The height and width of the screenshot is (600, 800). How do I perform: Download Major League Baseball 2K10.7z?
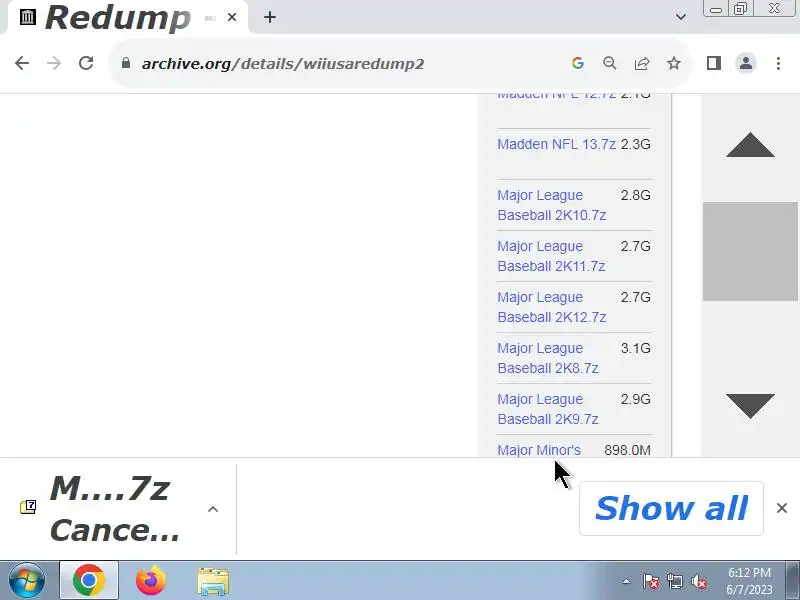552,205
